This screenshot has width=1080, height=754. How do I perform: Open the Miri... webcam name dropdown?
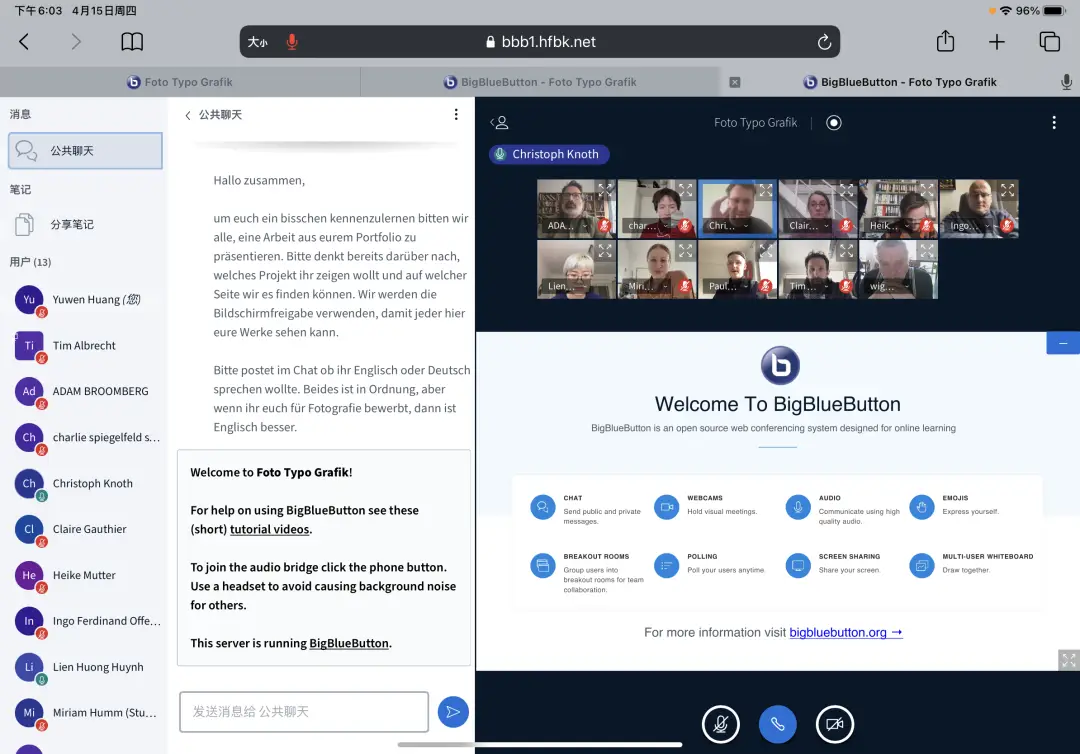coord(648,286)
